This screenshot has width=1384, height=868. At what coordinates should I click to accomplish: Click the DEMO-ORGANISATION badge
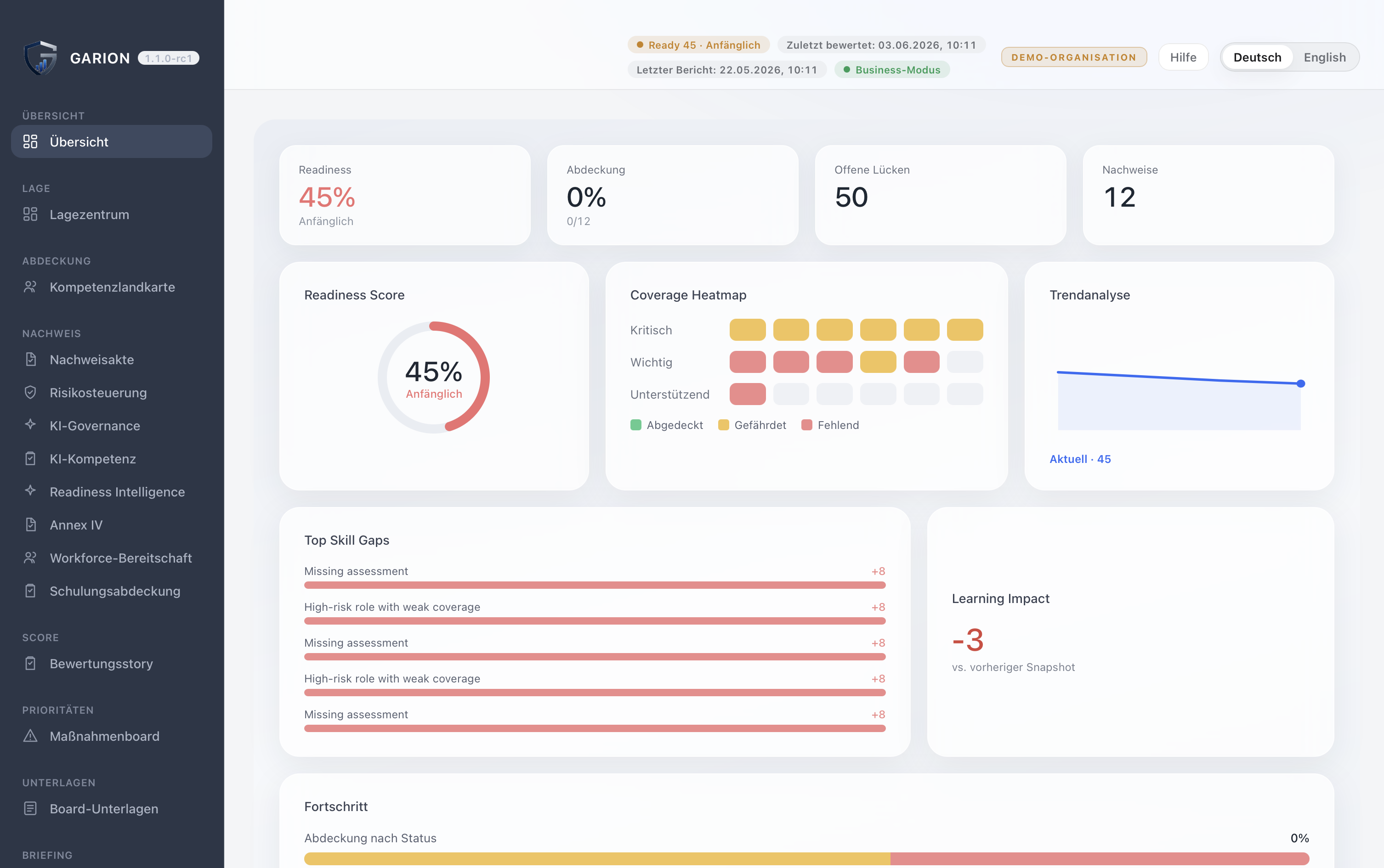[x=1074, y=57]
